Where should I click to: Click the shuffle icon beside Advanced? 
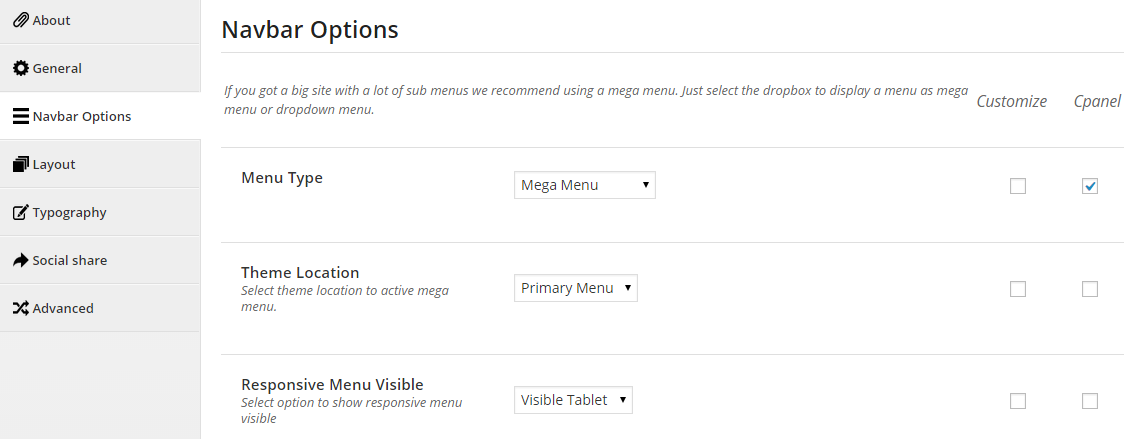(21, 309)
